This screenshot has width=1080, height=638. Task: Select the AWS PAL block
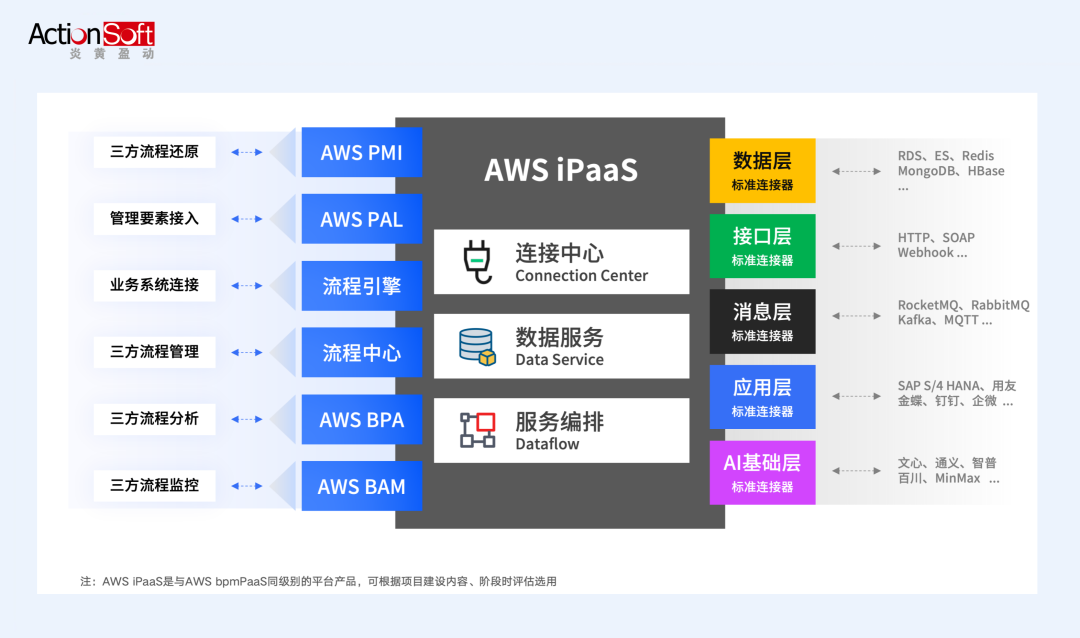[361, 219]
